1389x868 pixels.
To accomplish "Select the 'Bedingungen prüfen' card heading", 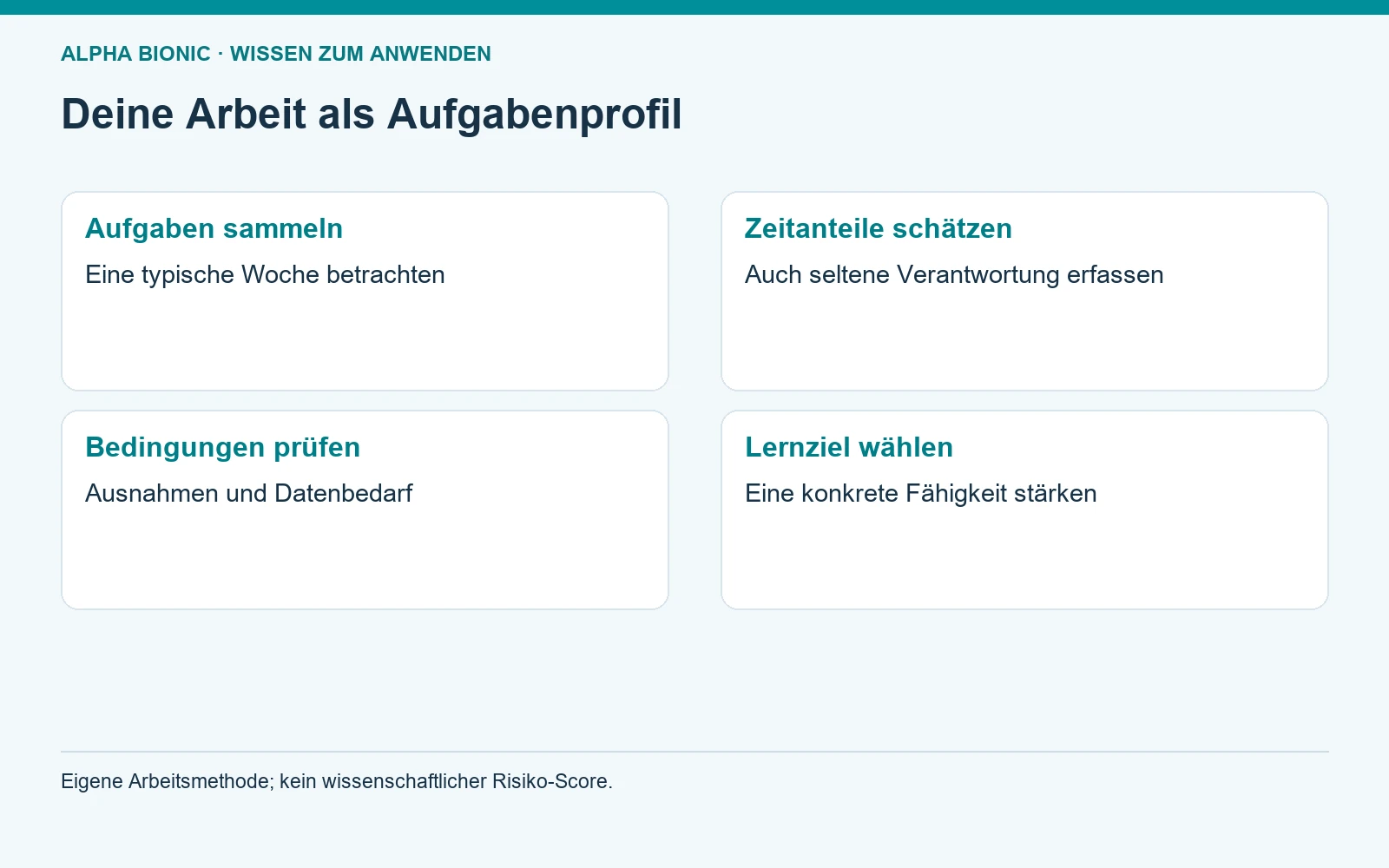I will [223, 448].
